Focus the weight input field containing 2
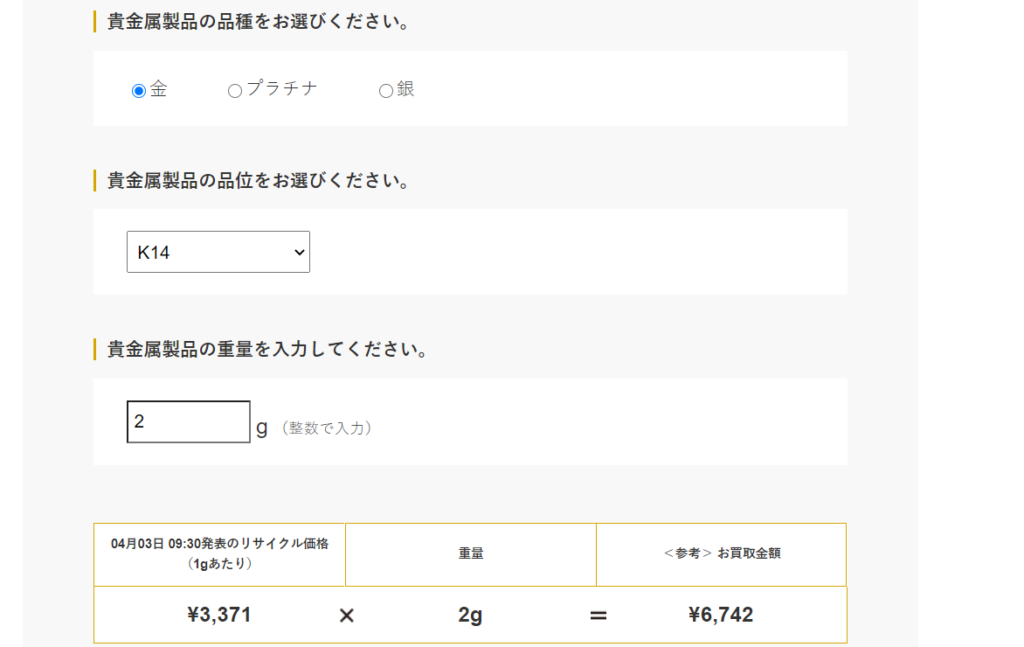 pyautogui.click(x=188, y=422)
